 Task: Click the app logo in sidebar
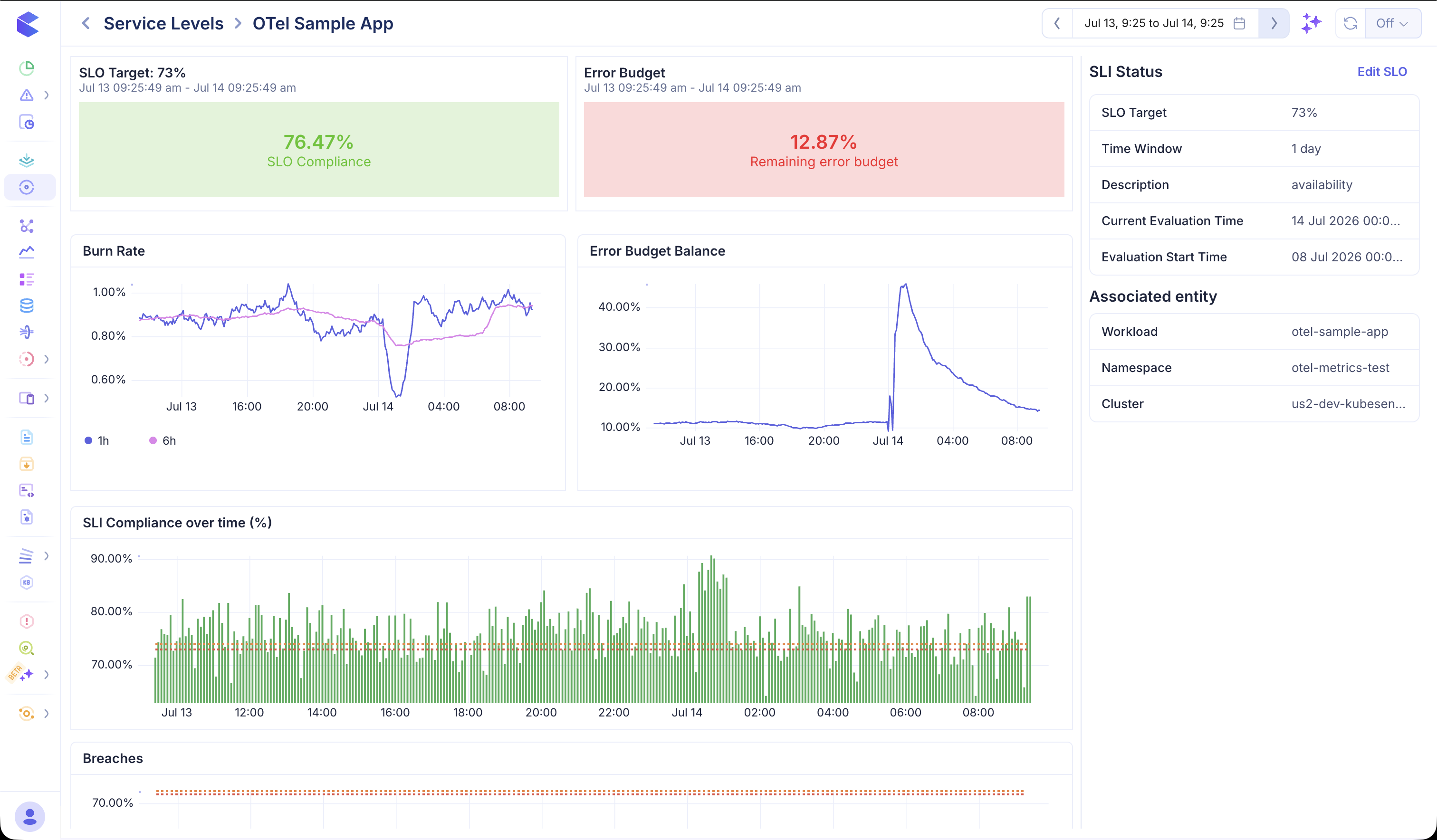(28, 24)
